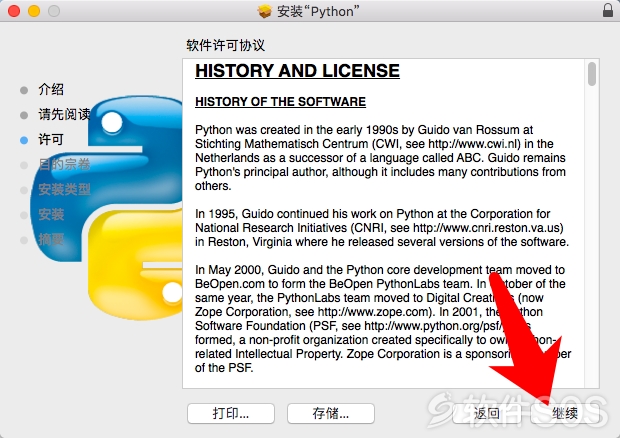Click the HISTORY AND LICENSE heading
Viewport: 620px width, 438px height.
297,71
